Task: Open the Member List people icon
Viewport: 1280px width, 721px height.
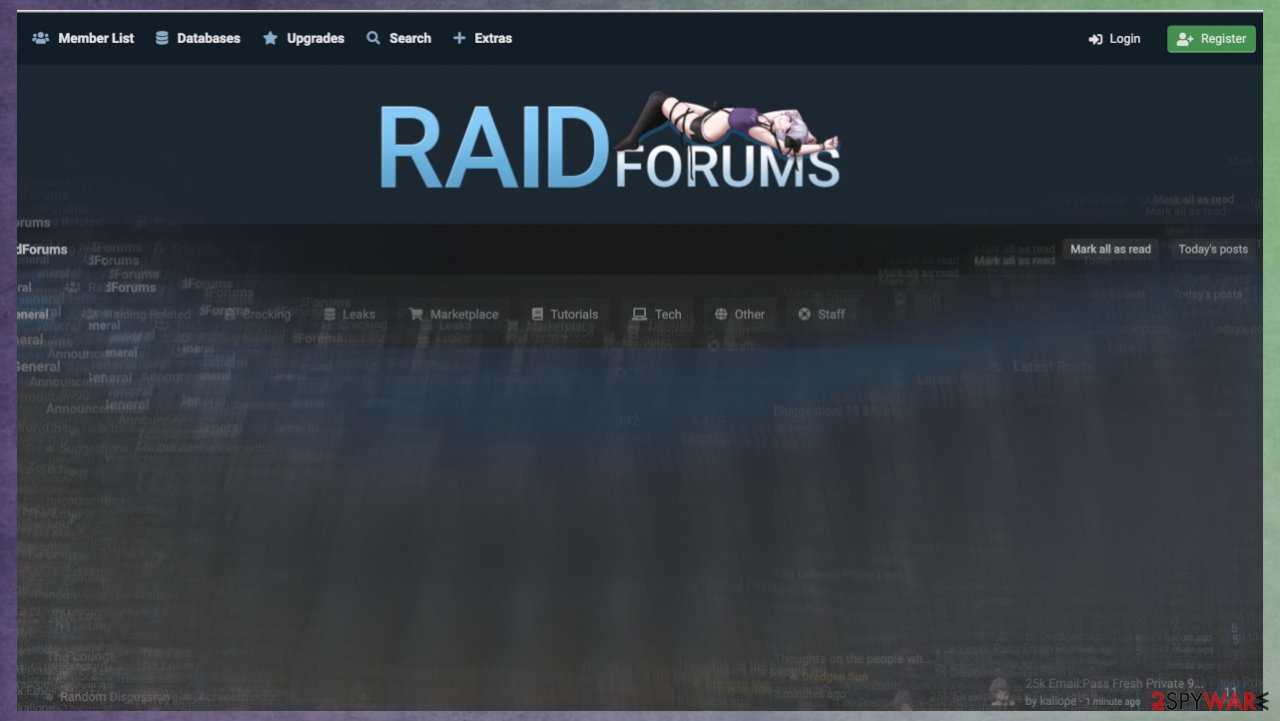Action: click(41, 38)
